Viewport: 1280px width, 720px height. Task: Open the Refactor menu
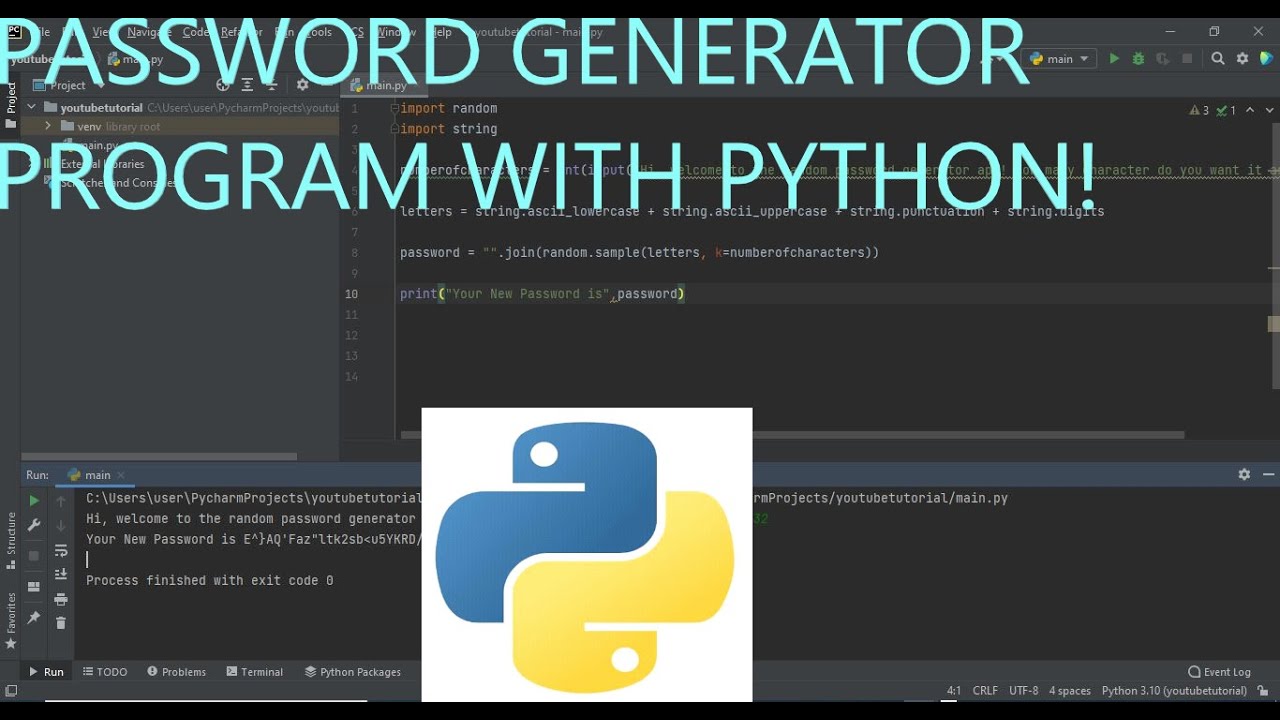(x=241, y=32)
